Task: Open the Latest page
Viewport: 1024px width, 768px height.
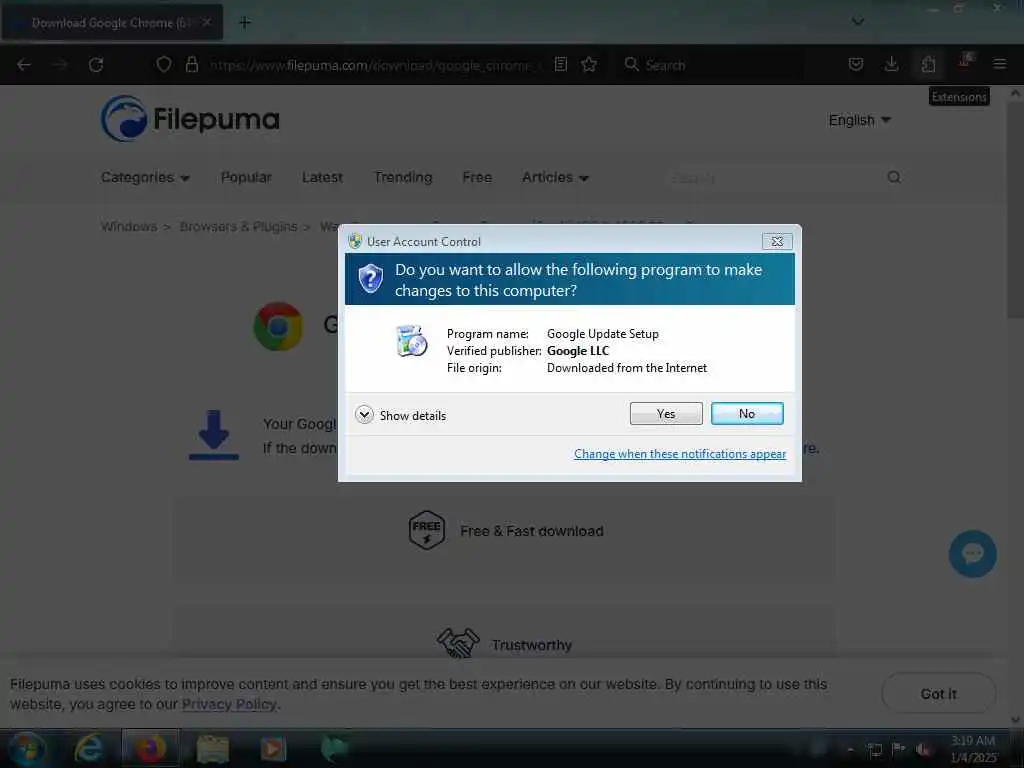Action: click(x=322, y=178)
